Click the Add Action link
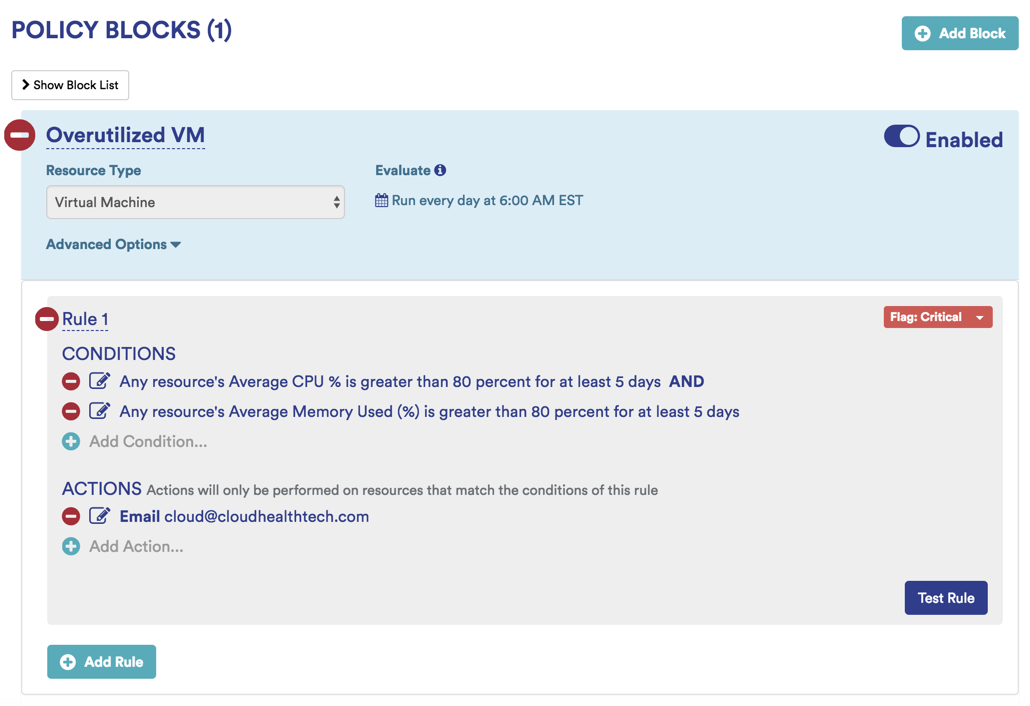Image resolution: width=1030 pixels, height=706 pixels. click(136, 546)
